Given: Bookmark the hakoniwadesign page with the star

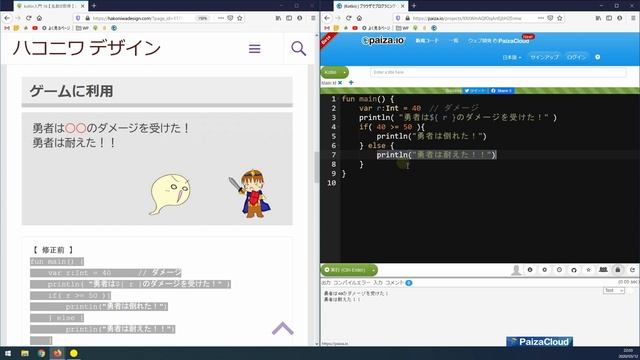Looking at the screenshot, I should [x=240, y=18].
